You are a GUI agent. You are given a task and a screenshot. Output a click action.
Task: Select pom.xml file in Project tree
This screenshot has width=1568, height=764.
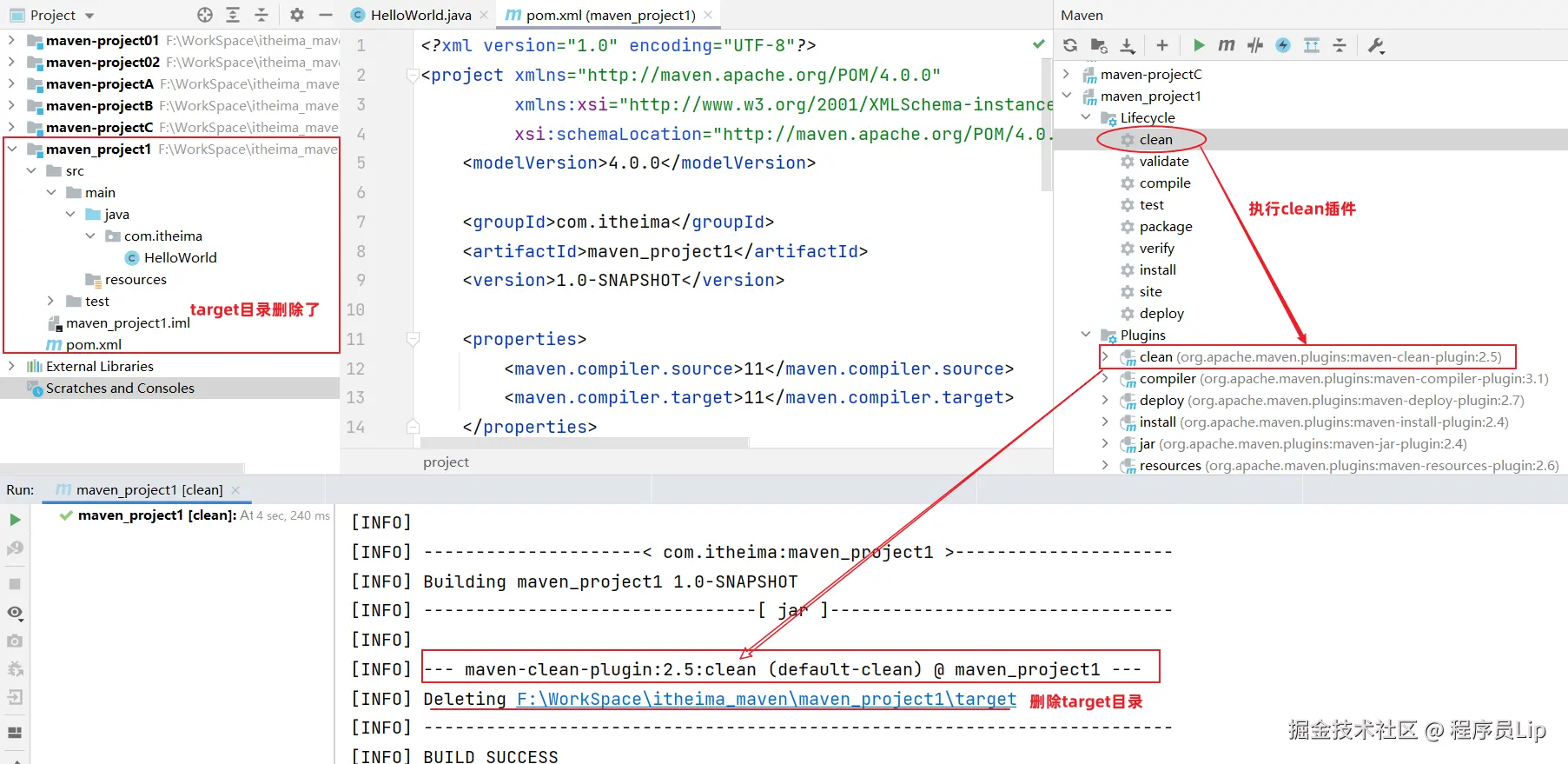point(84,344)
